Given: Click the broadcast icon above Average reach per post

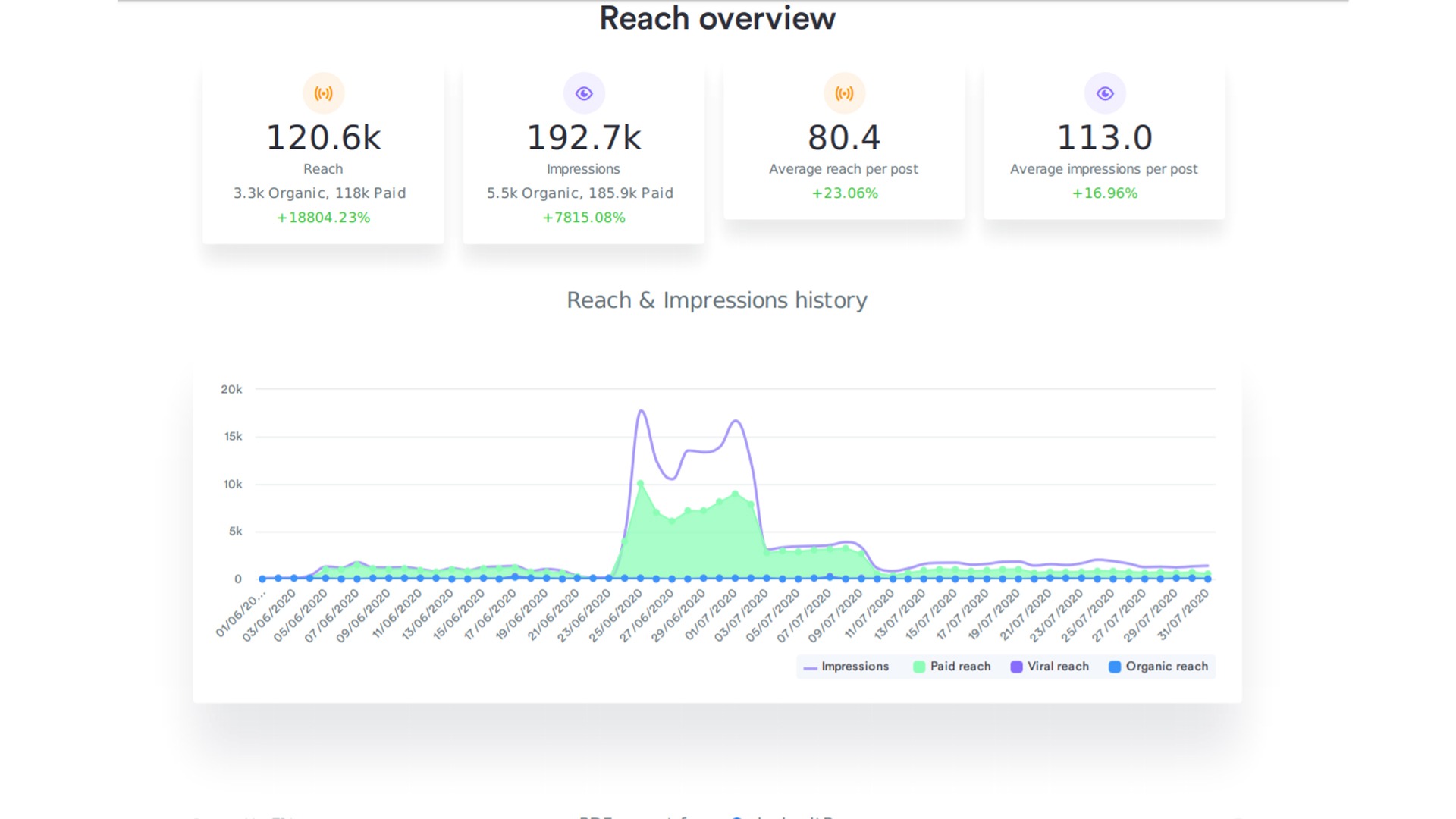Looking at the screenshot, I should pos(844,93).
